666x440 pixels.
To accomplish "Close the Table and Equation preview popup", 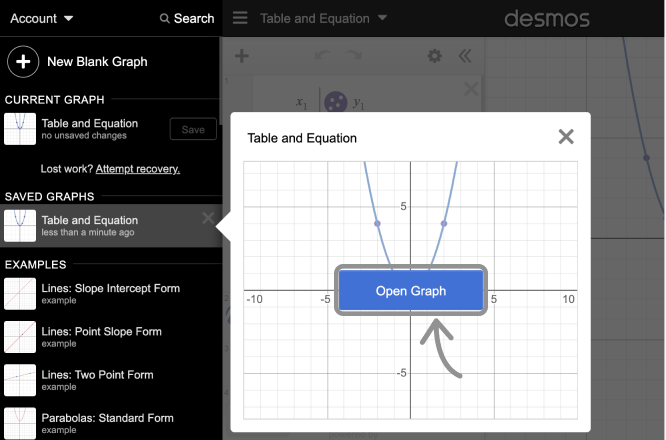I will [566, 137].
